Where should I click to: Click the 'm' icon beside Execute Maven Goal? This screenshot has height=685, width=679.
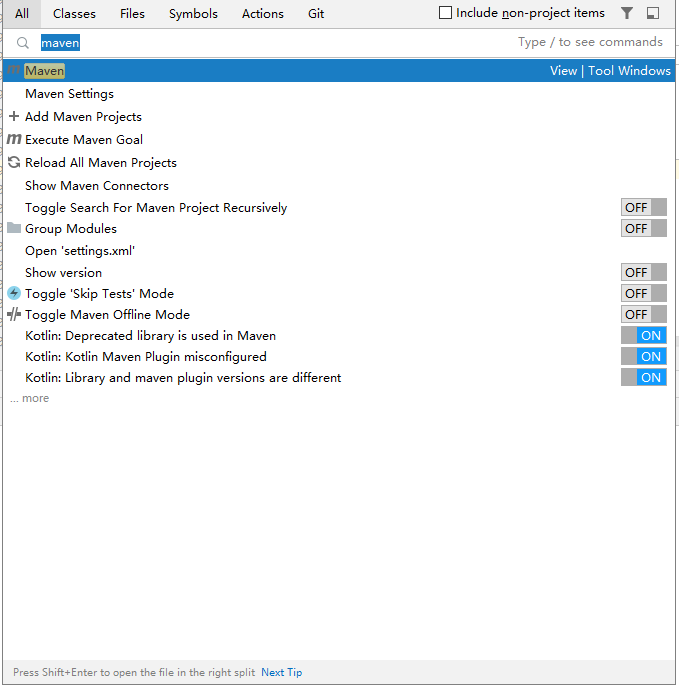(x=14, y=139)
